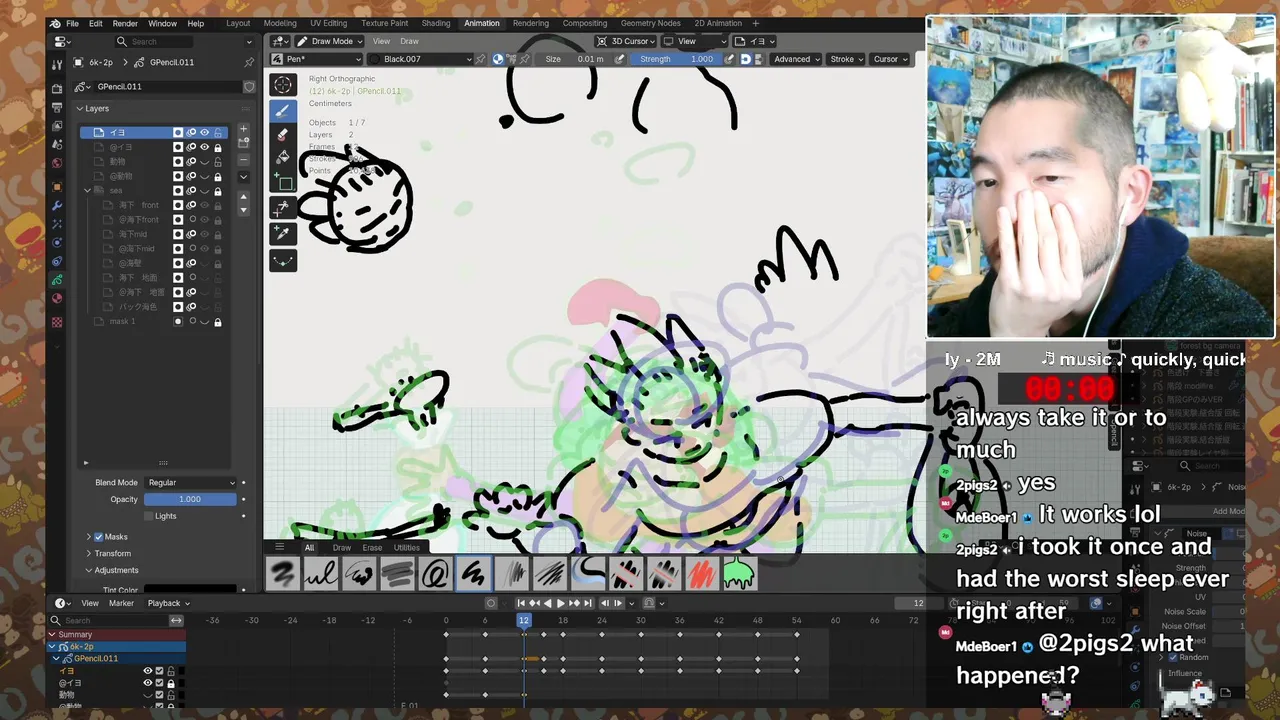Move layer up in the list

(243, 197)
